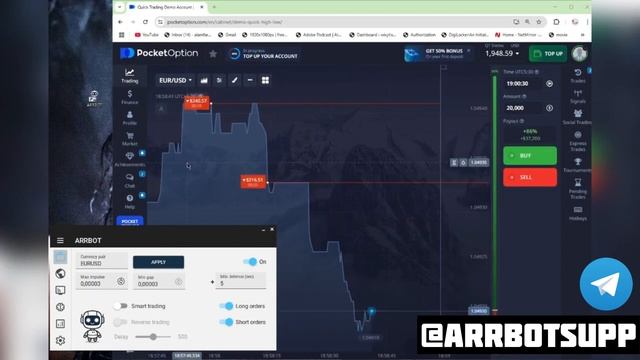Open the Chrome tab search dropdown arrow

point(120,7)
